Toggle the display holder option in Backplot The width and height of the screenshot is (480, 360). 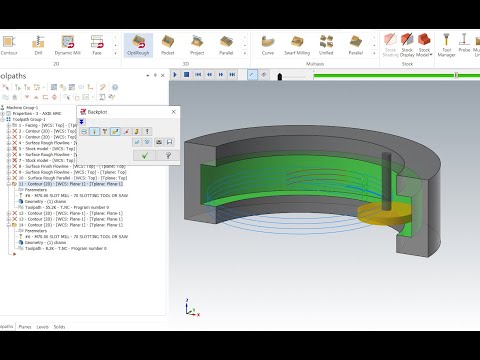pos(105,132)
